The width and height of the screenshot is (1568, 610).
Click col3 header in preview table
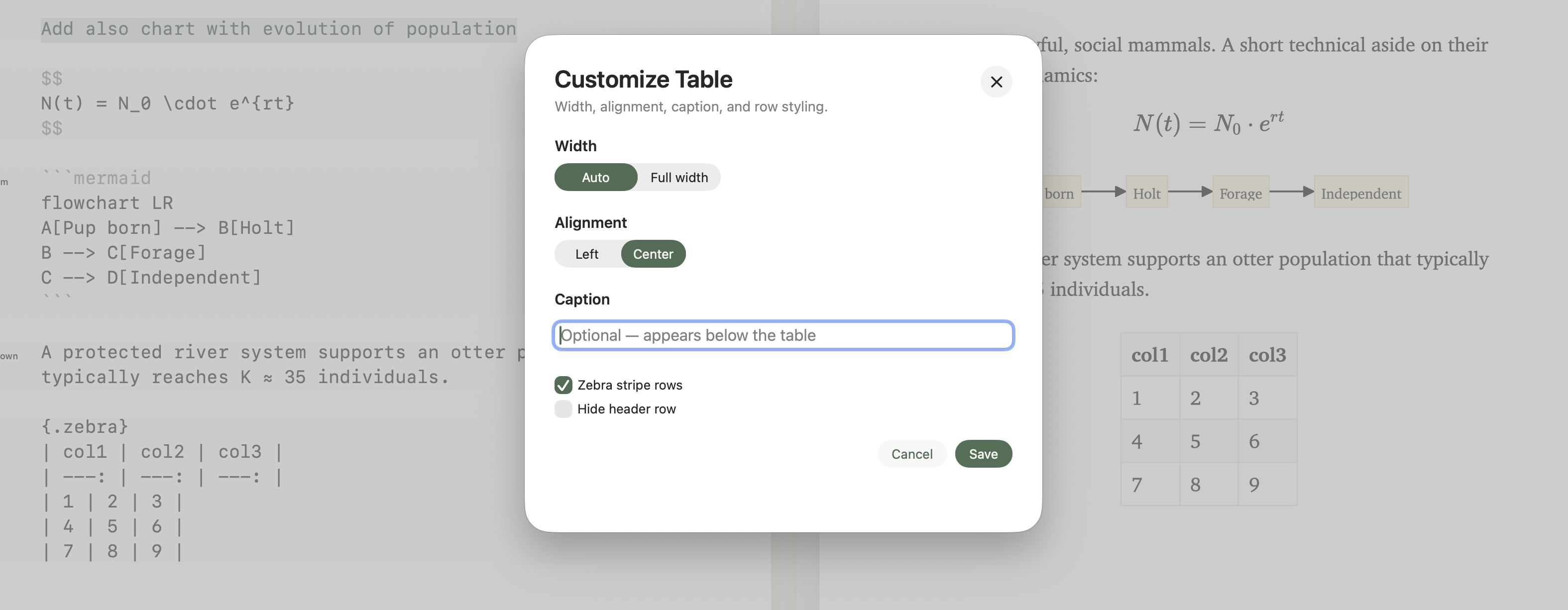(1267, 355)
